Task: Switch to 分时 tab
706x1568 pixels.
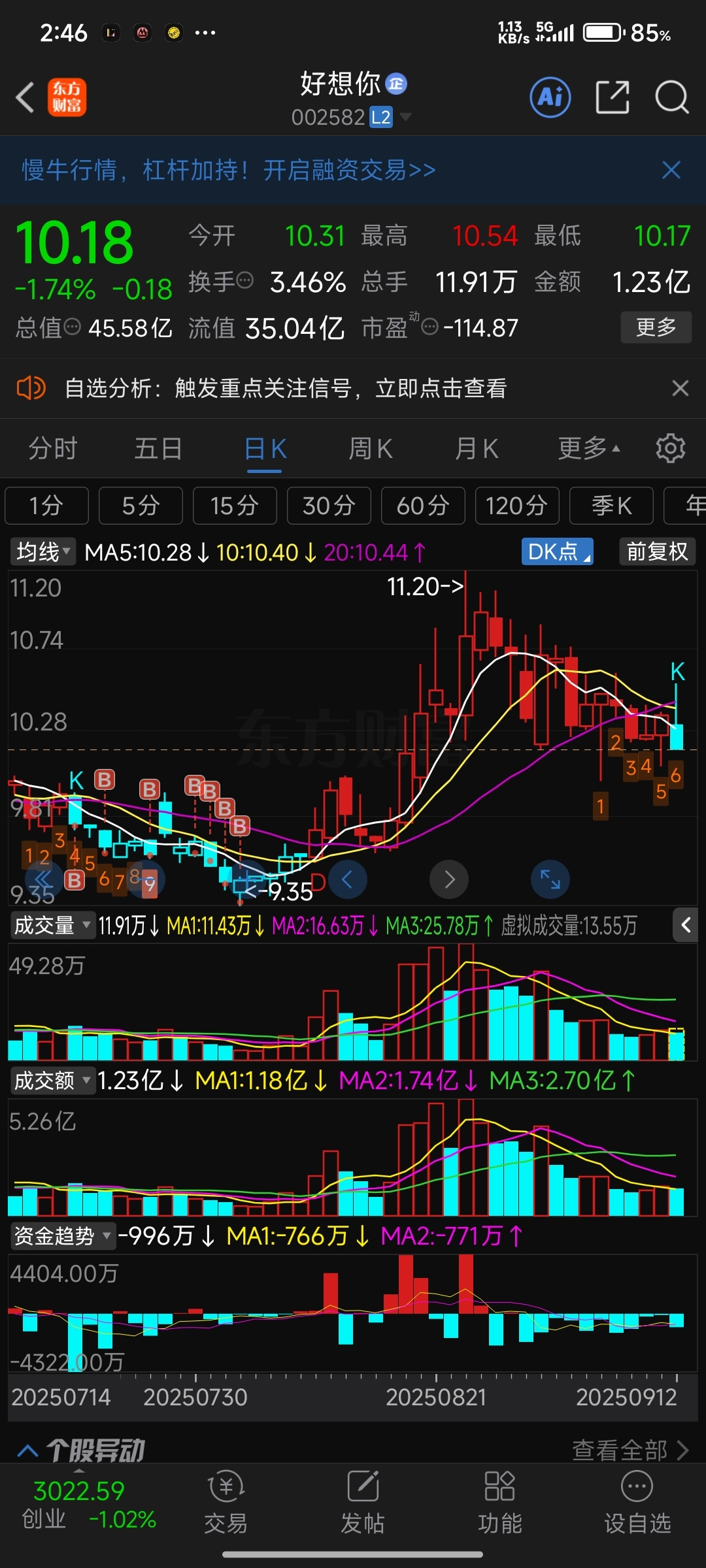Action: click(x=53, y=449)
